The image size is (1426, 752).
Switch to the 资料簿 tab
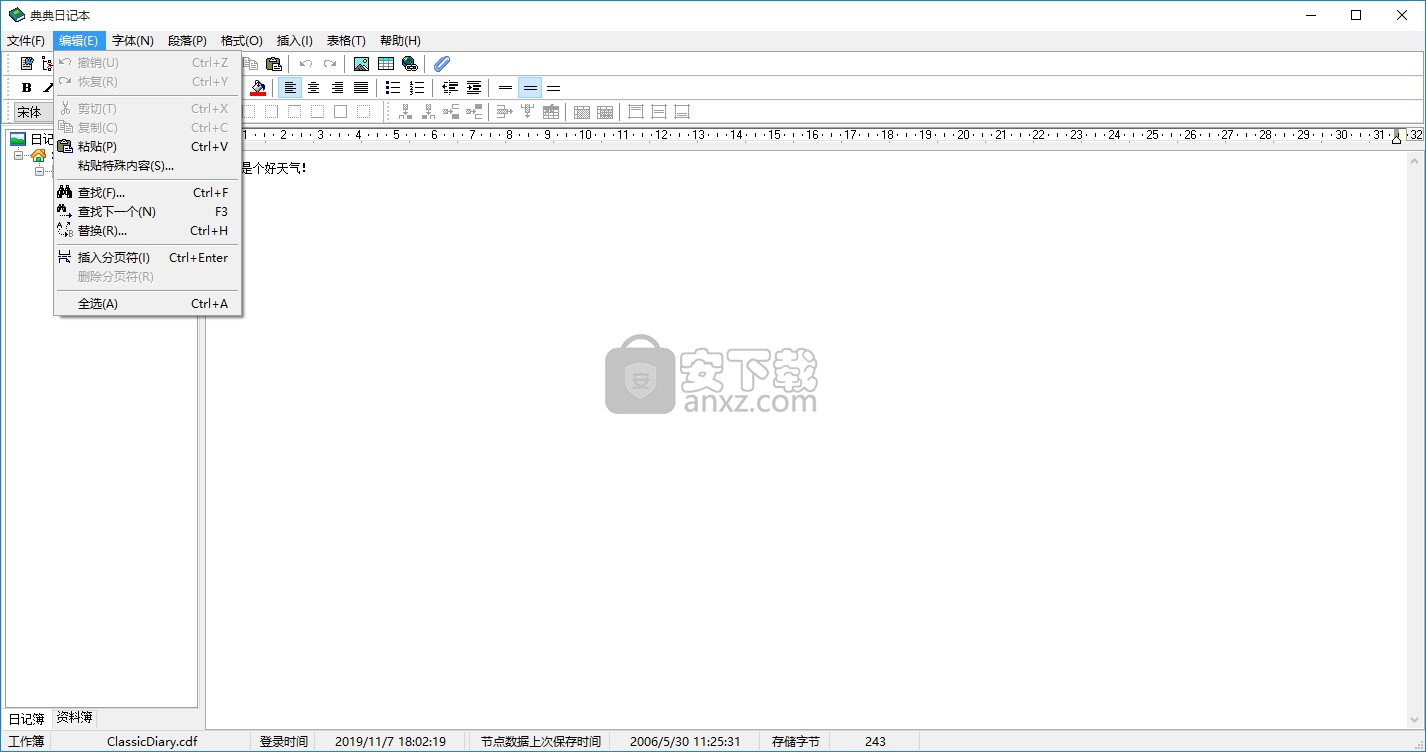tap(74, 718)
